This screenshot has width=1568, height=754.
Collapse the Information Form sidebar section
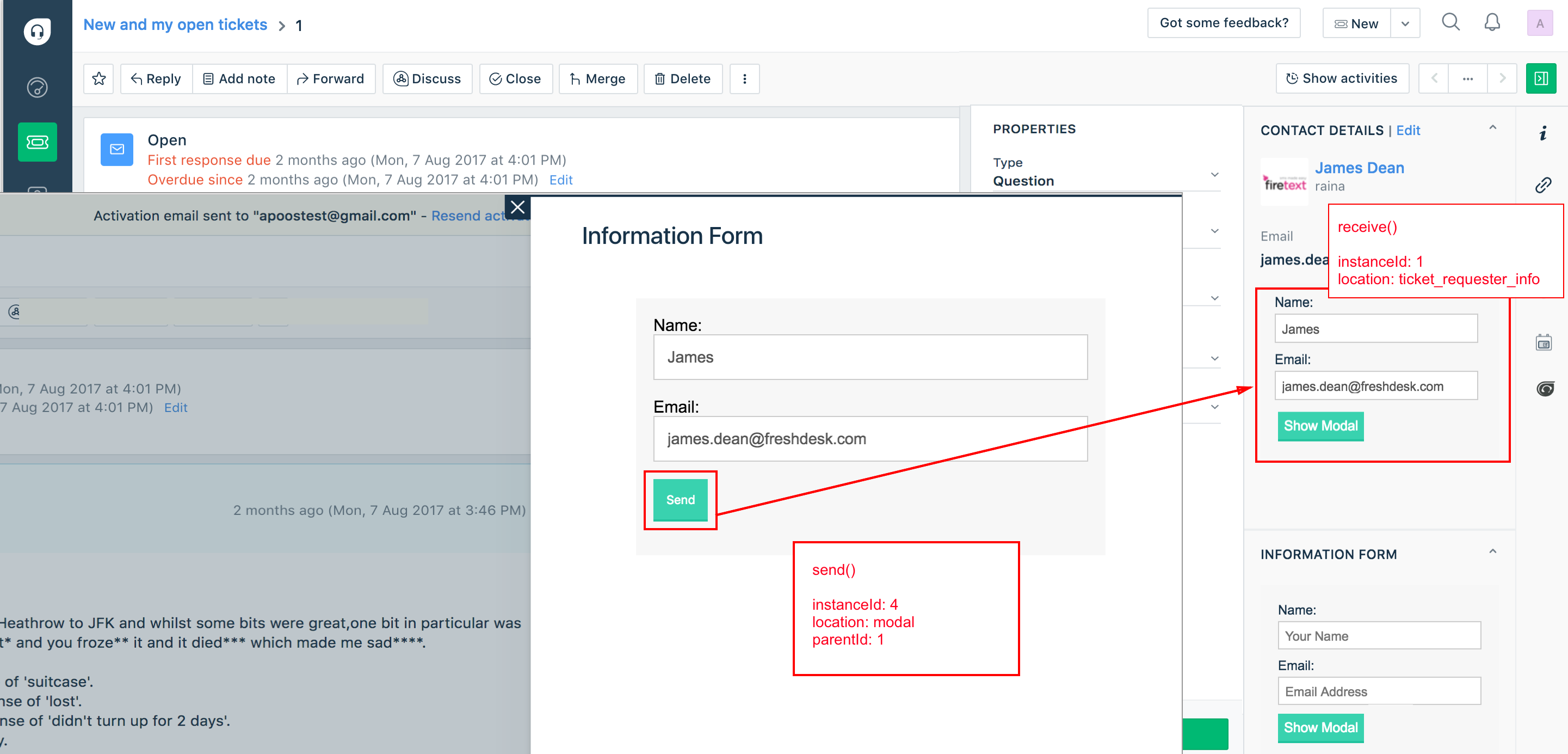tap(1492, 551)
